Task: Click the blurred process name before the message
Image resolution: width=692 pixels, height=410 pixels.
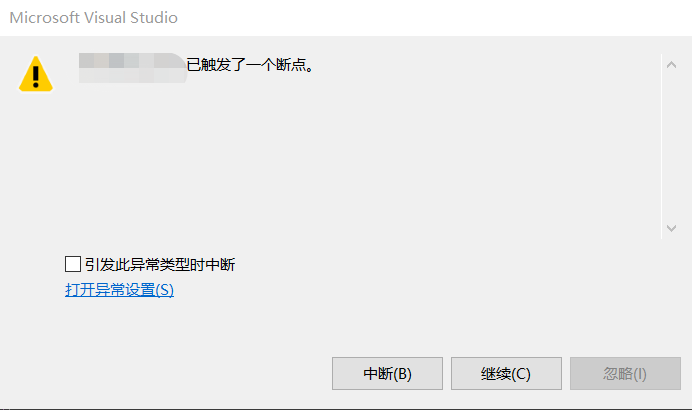Action: [x=133, y=68]
